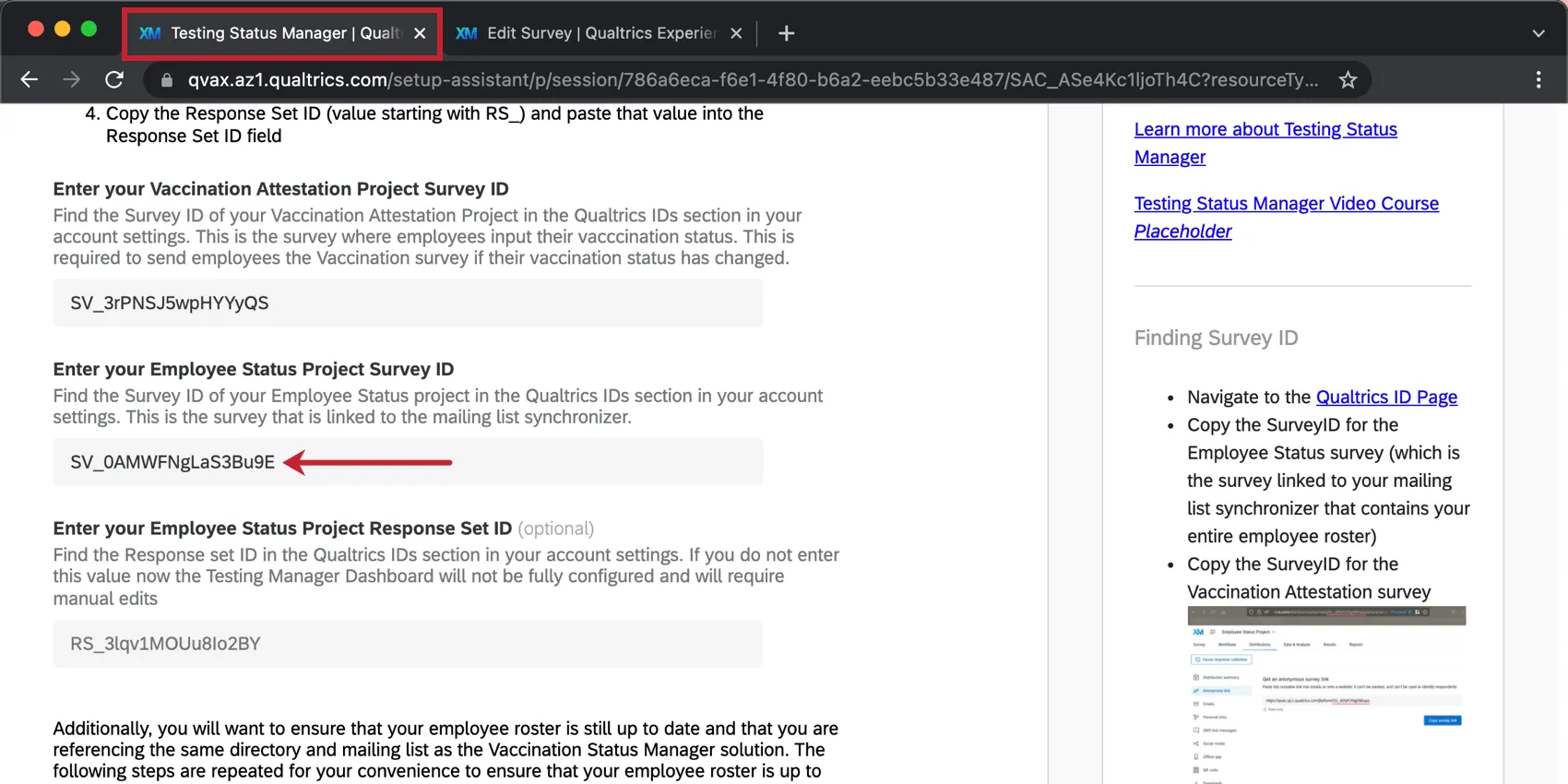Click the URL address bar
The image size is (1568, 784).
coord(752,80)
